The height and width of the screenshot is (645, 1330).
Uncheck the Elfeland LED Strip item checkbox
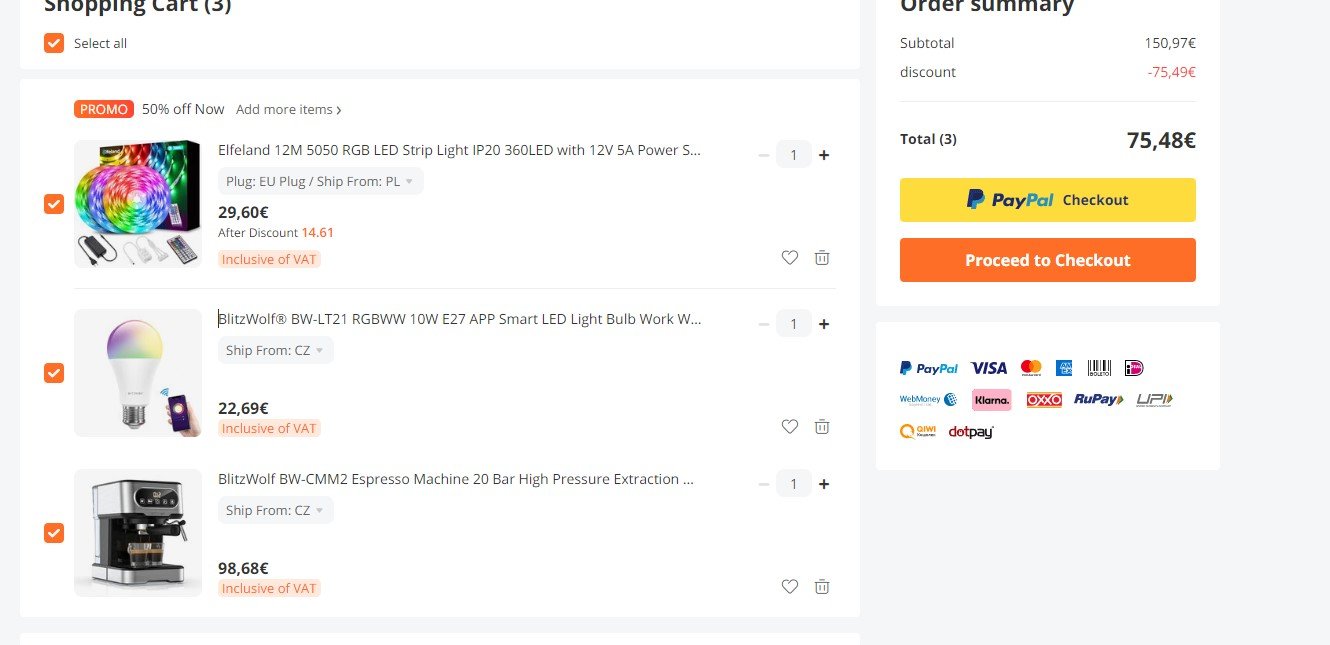pos(54,204)
